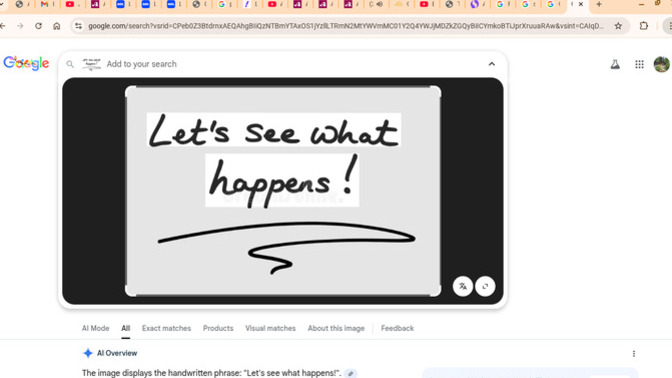
Task: Select the uploaded image thumbnail in search box
Action: 91,64
